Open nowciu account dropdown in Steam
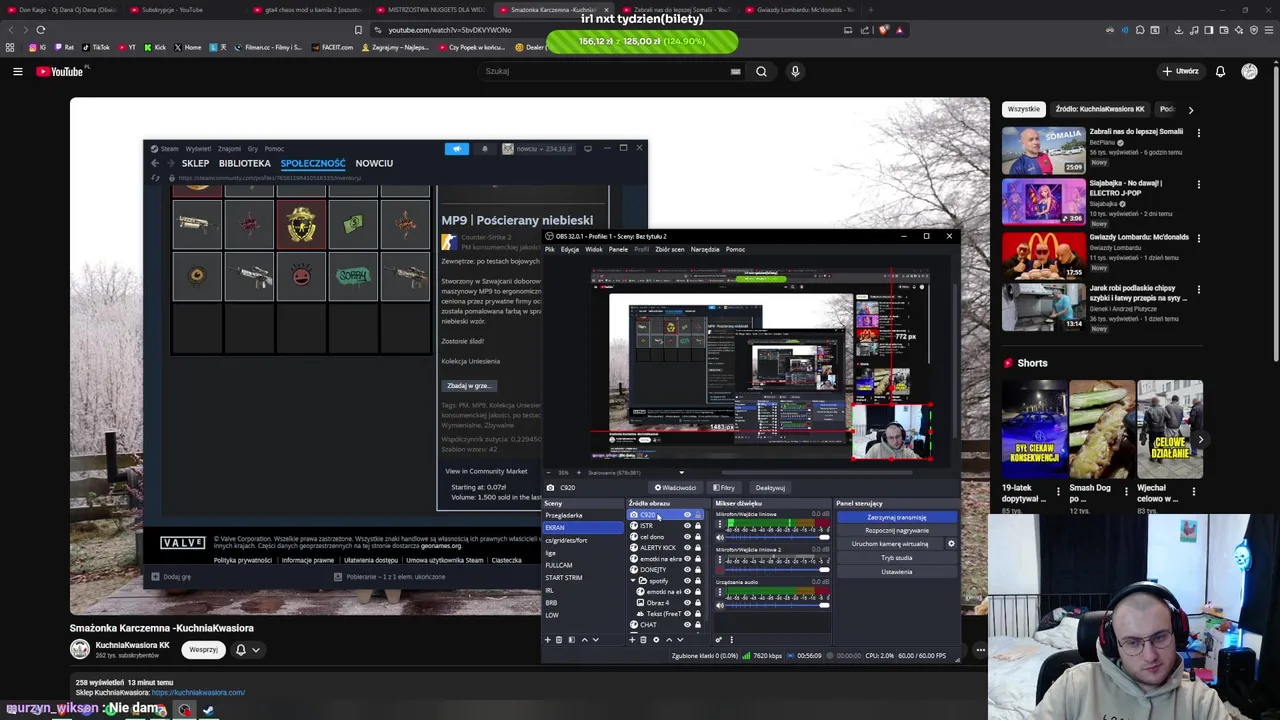The image size is (1280, 720). tap(538, 148)
